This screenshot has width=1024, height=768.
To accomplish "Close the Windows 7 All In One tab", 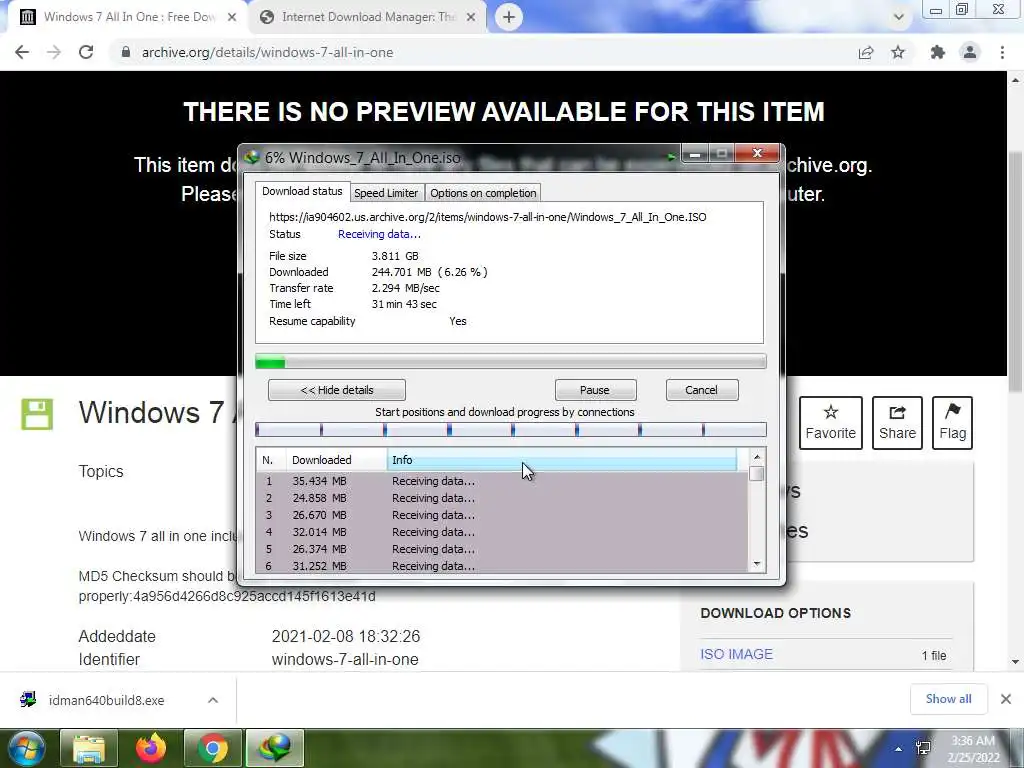I will point(232,17).
